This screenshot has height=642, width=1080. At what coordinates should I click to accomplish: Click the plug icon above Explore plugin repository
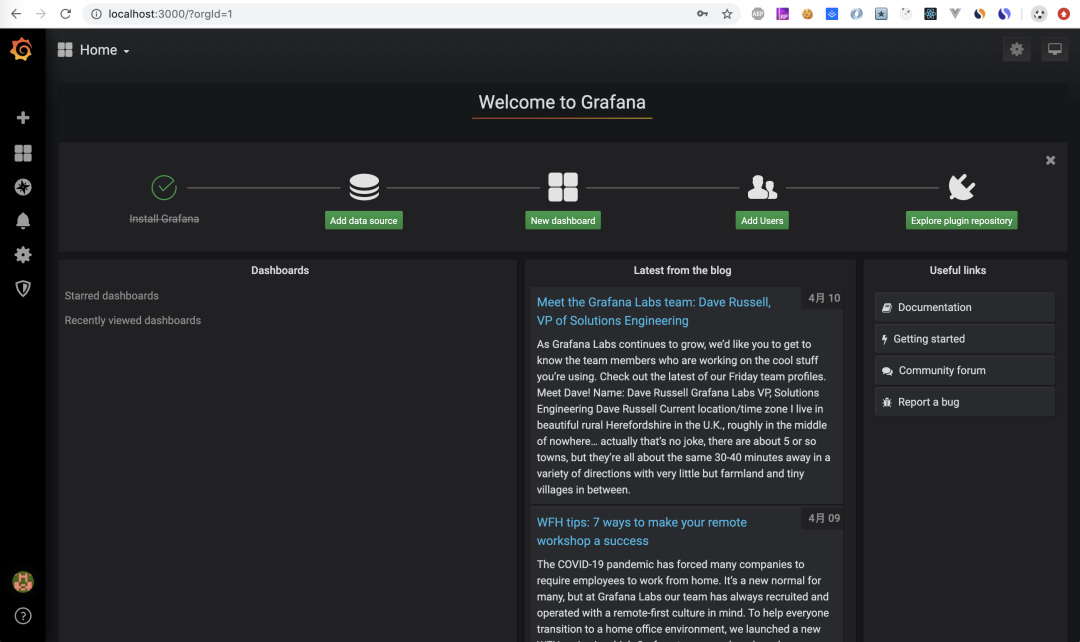point(962,187)
